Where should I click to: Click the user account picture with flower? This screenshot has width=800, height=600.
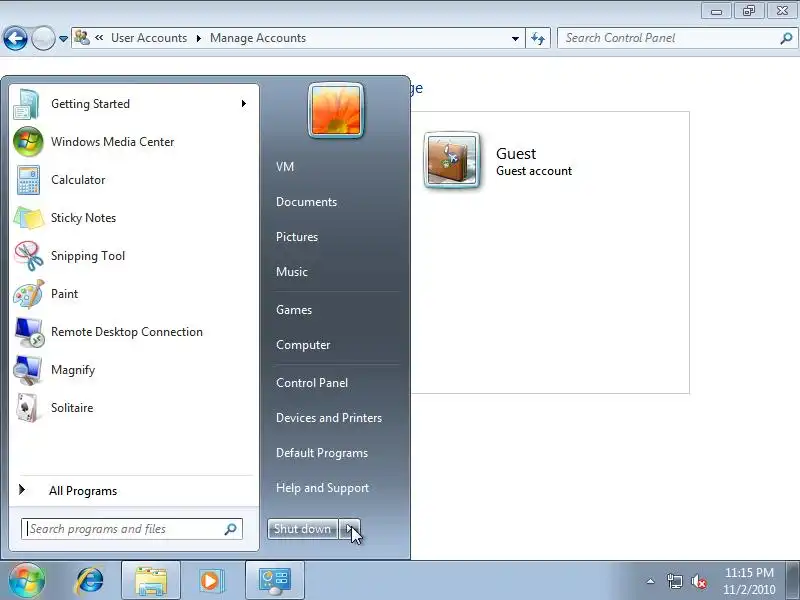[x=336, y=110]
